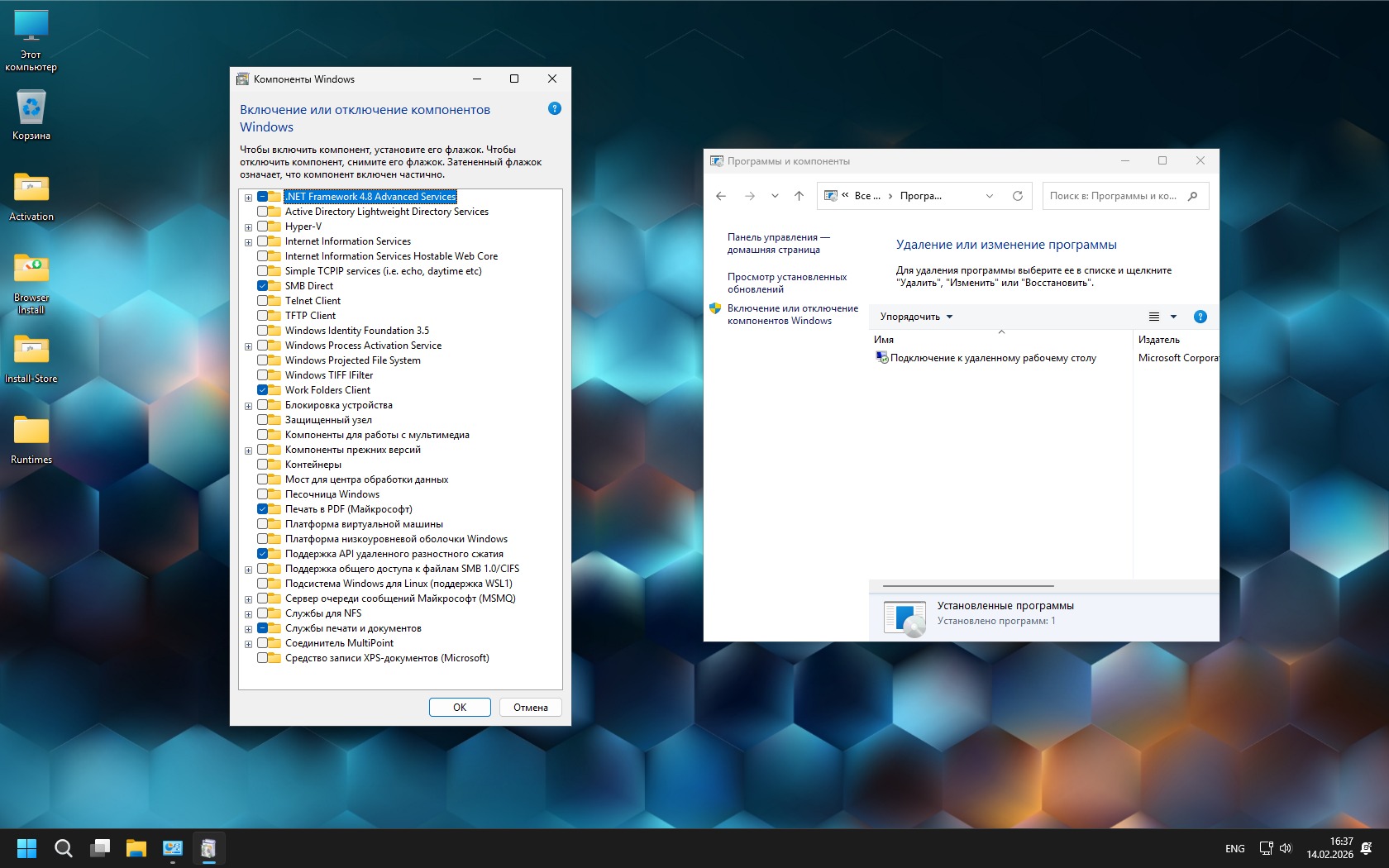Click the Up folder arrow in navigation bar
Viewport: 1389px width, 868px height.
799,196
